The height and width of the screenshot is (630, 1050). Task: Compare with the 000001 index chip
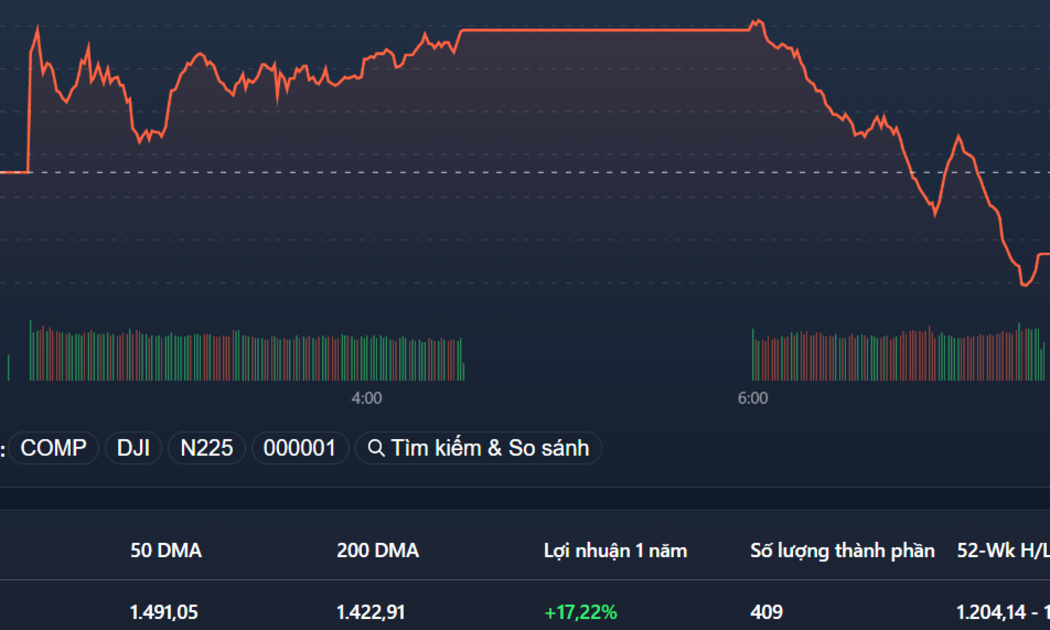pyautogui.click(x=299, y=448)
